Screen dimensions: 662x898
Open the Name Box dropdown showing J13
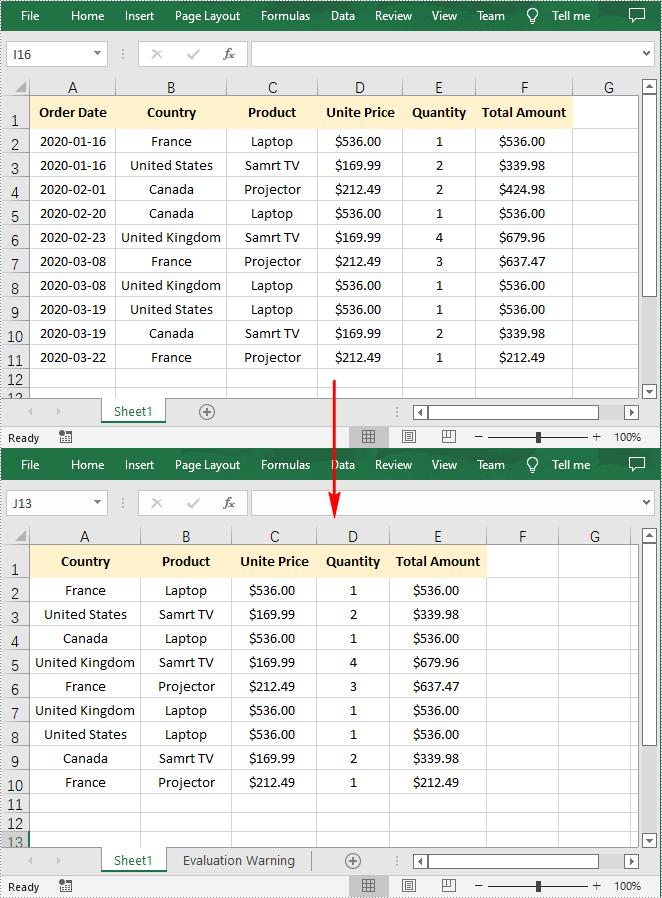(97, 503)
